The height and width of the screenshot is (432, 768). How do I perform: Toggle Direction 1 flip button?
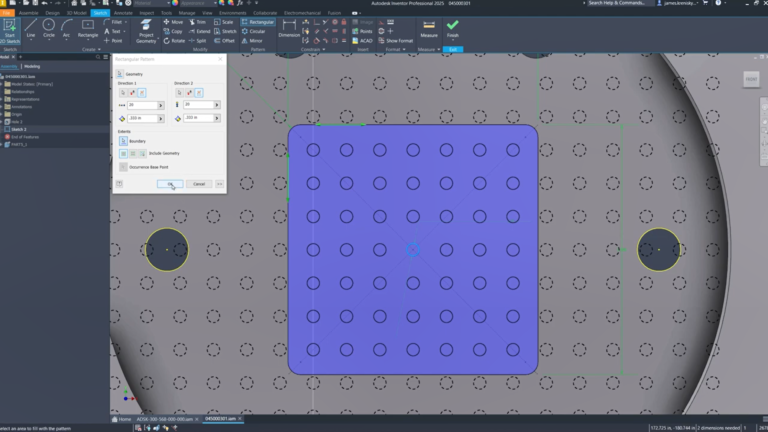point(132,93)
